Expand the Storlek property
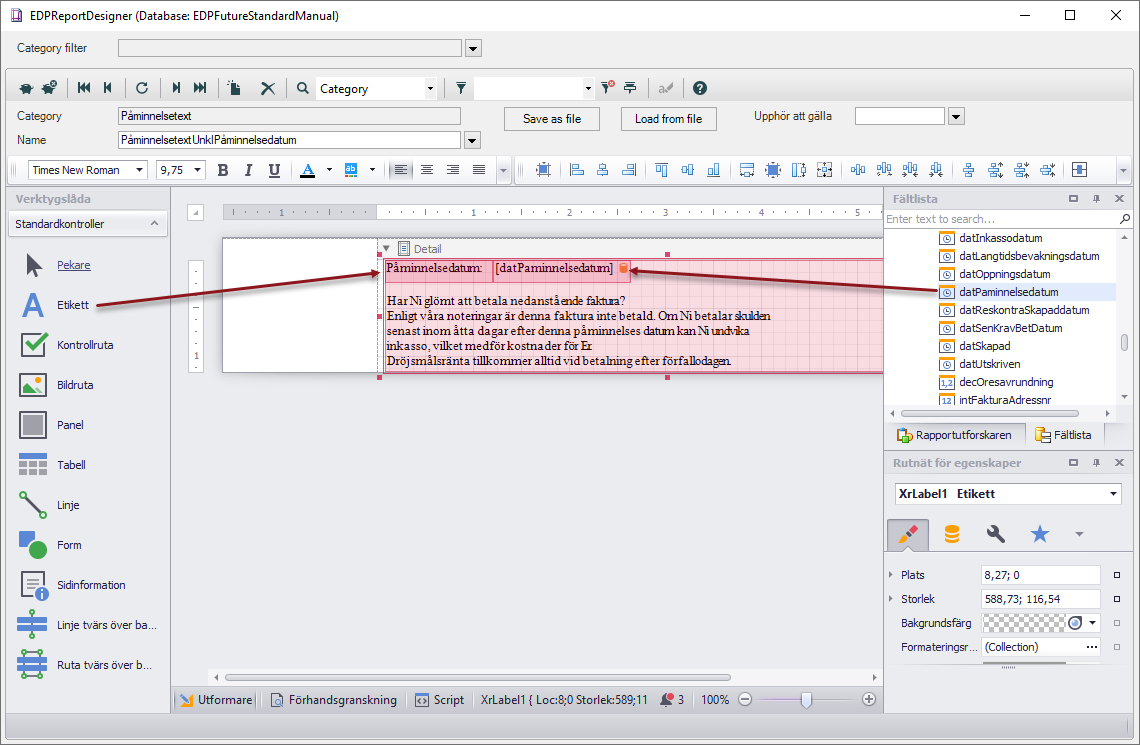Viewport: 1140px width, 745px height. click(891, 599)
